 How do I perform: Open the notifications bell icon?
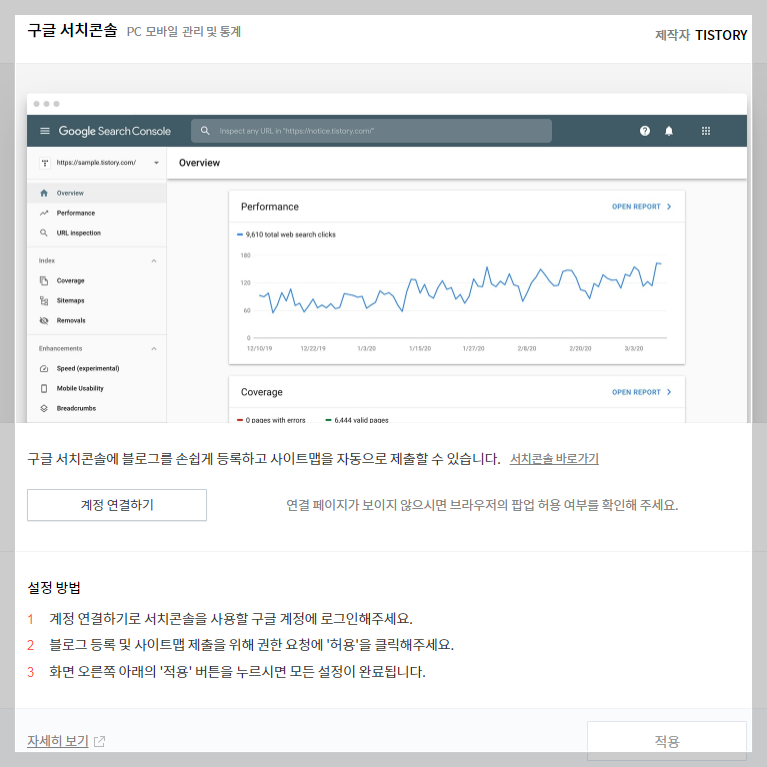(669, 131)
